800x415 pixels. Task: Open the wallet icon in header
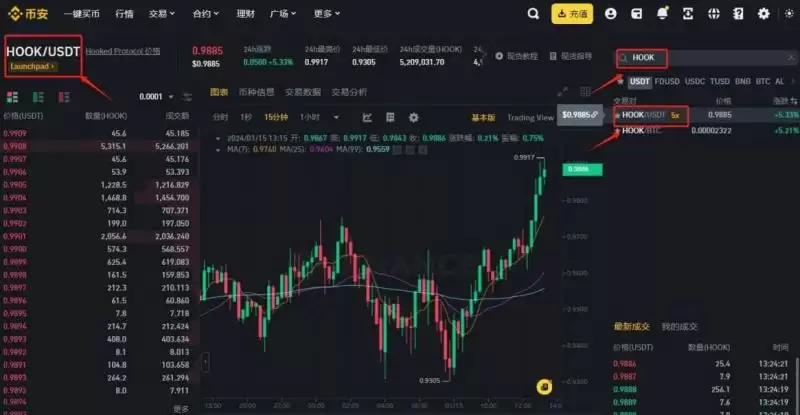tap(636, 14)
